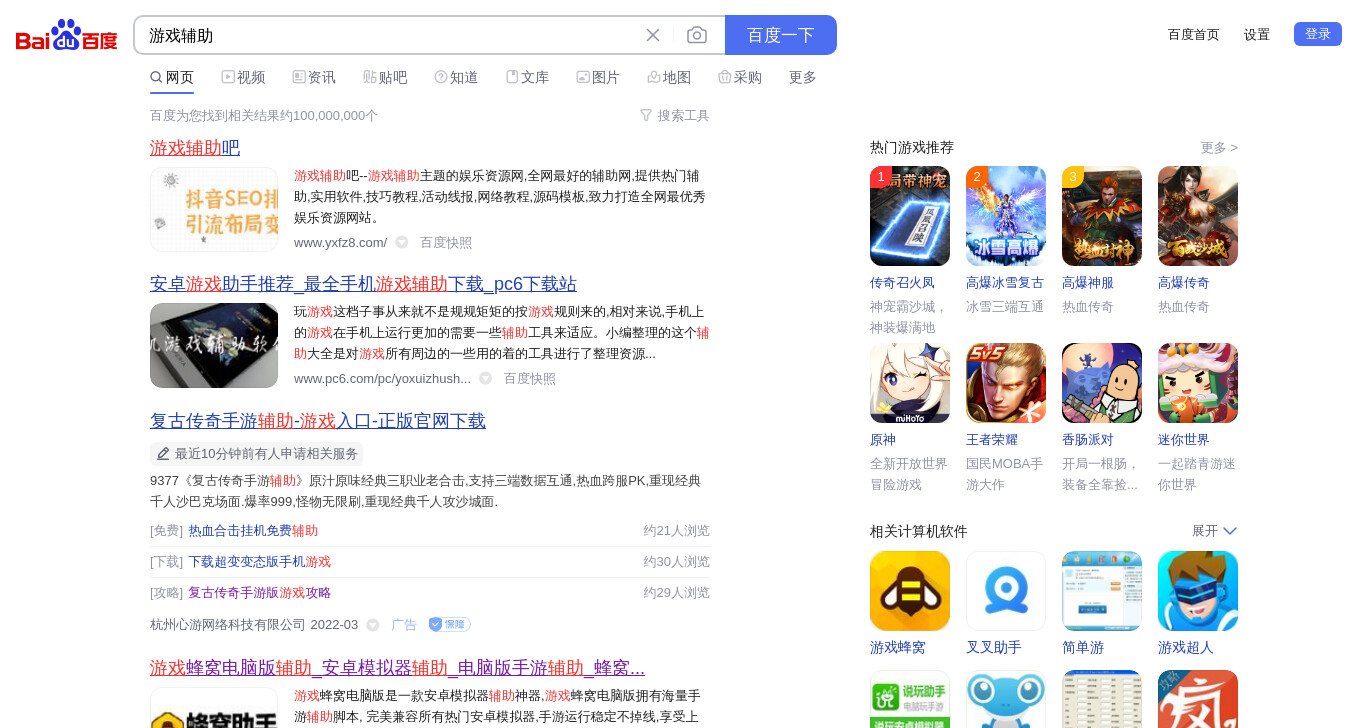
Task: Switch to the 视频 tab
Action: [x=243, y=77]
